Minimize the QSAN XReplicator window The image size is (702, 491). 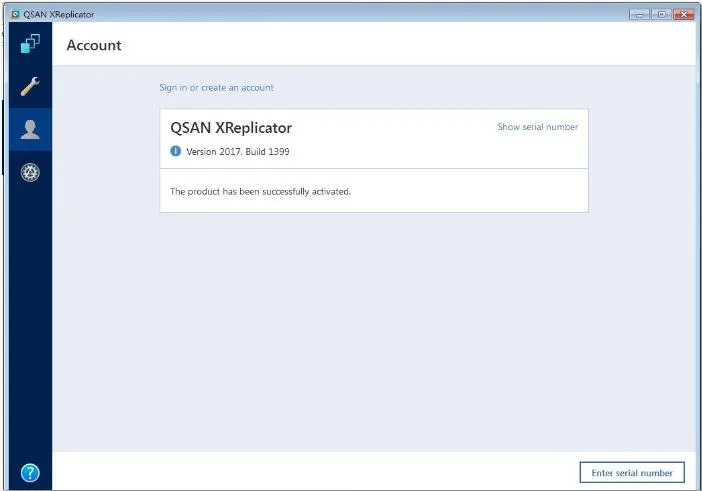(639, 14)
